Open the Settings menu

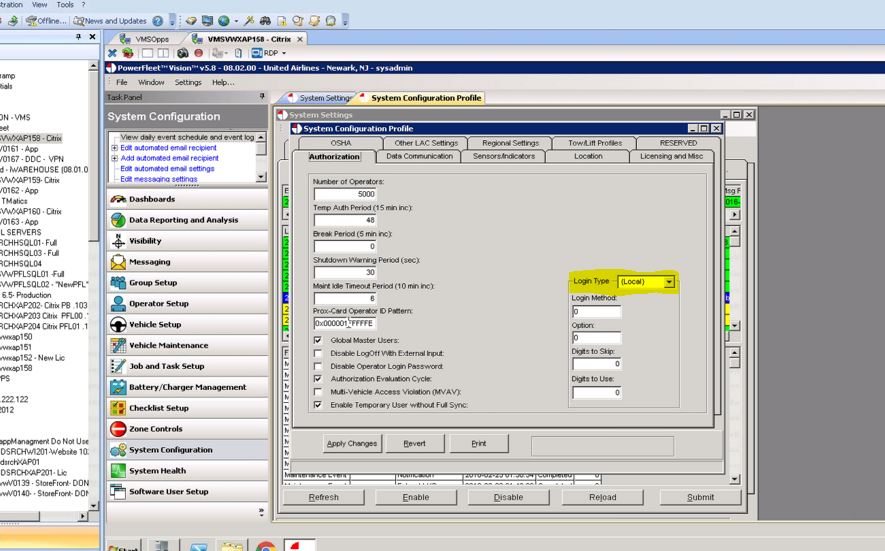(188, 82)
